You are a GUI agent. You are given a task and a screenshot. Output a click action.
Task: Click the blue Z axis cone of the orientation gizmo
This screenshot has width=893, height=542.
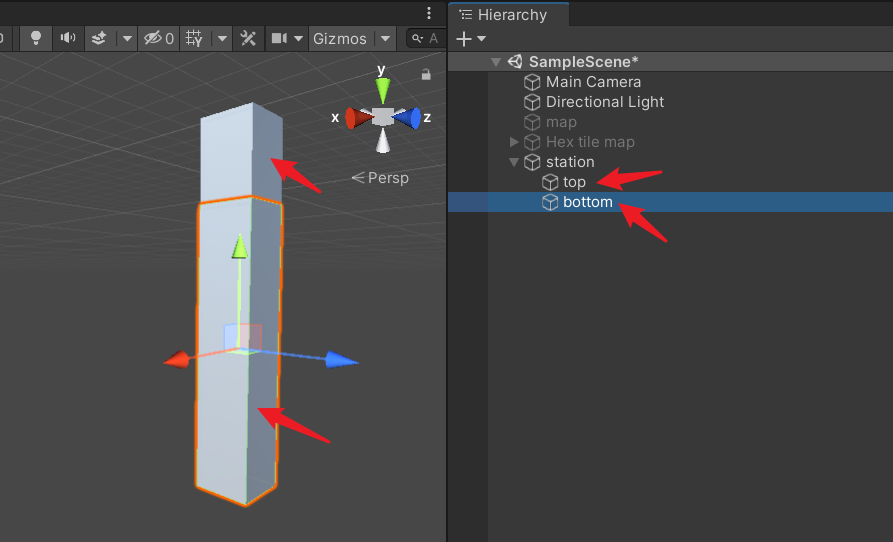407,118
